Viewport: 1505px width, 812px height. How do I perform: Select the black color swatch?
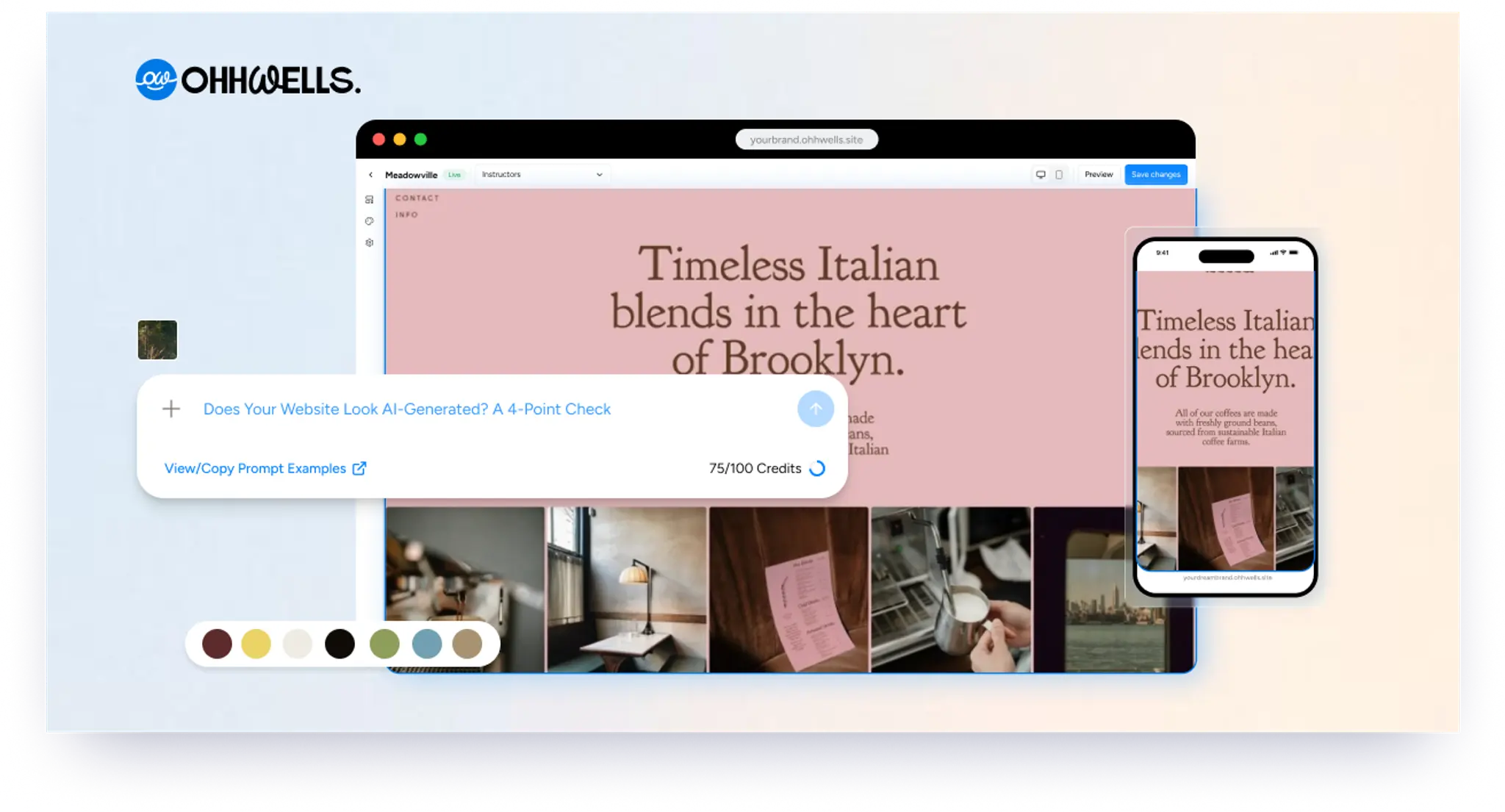(340, 644)
